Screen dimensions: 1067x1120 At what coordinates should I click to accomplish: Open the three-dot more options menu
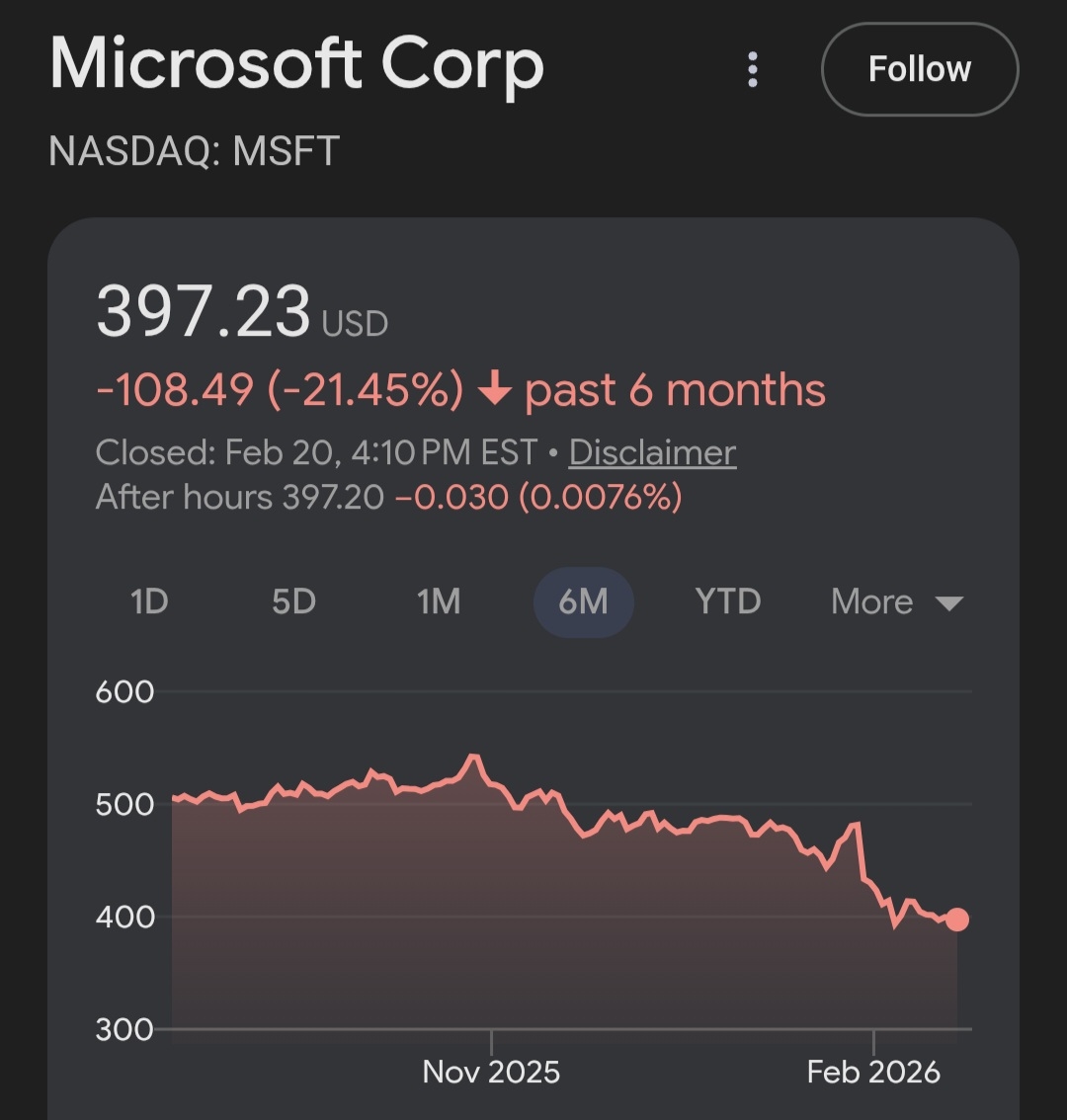tap(753, 70)
